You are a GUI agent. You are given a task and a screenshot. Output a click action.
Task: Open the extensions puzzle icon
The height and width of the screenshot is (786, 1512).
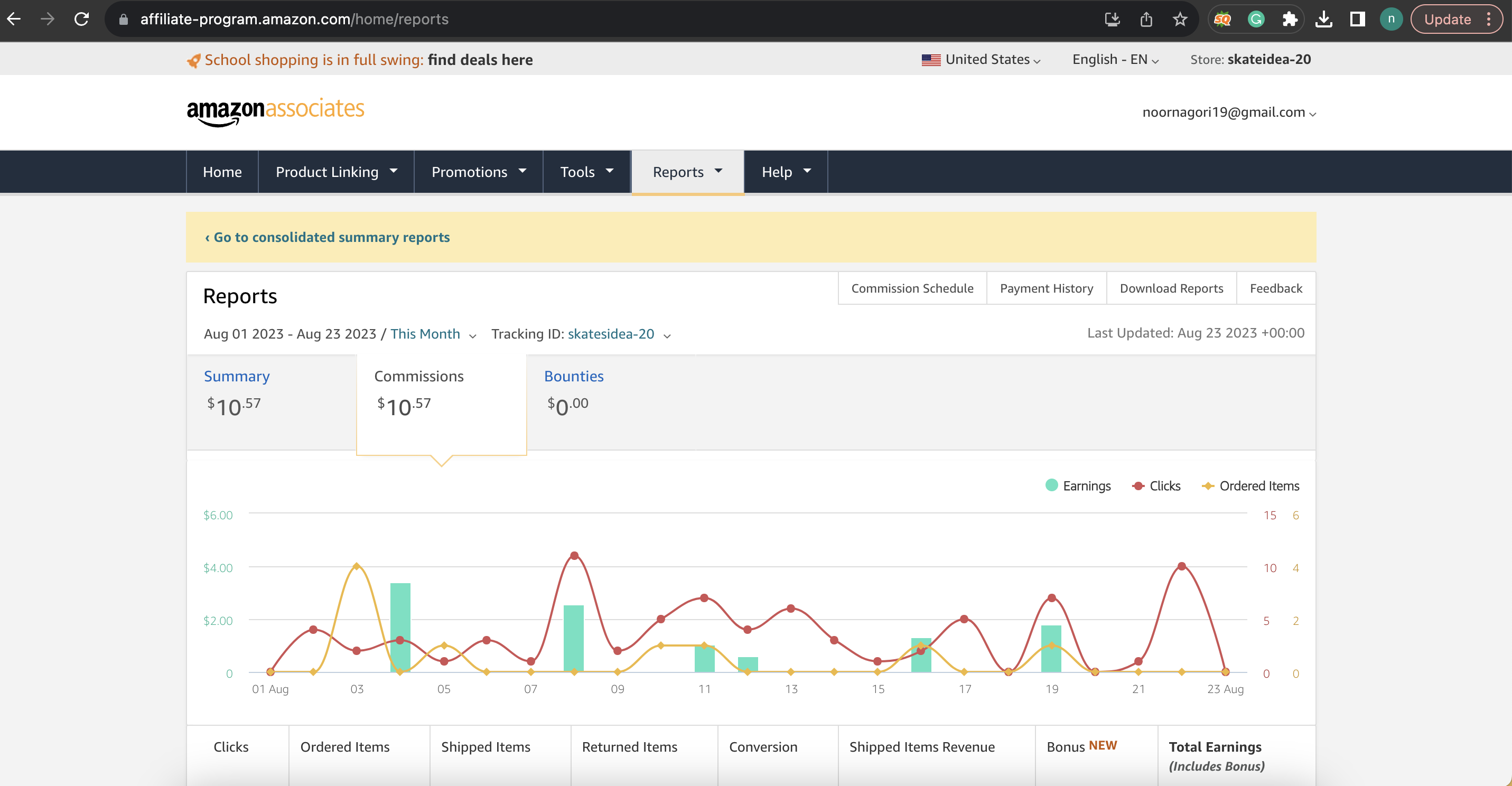click(1289, 20)
